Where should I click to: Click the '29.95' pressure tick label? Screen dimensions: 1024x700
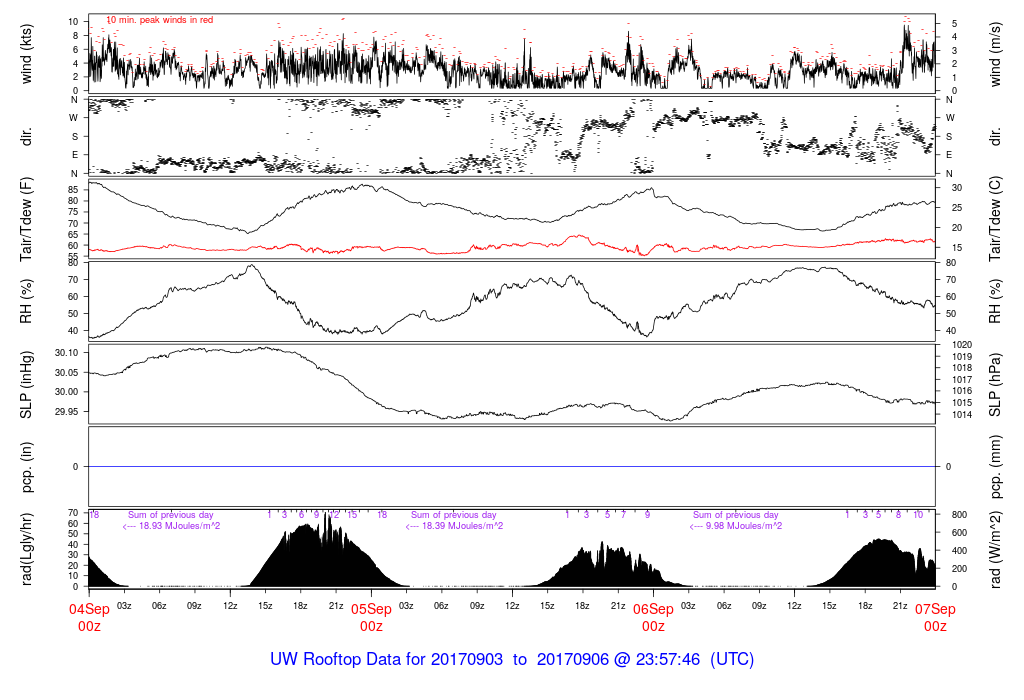(67, 411)
